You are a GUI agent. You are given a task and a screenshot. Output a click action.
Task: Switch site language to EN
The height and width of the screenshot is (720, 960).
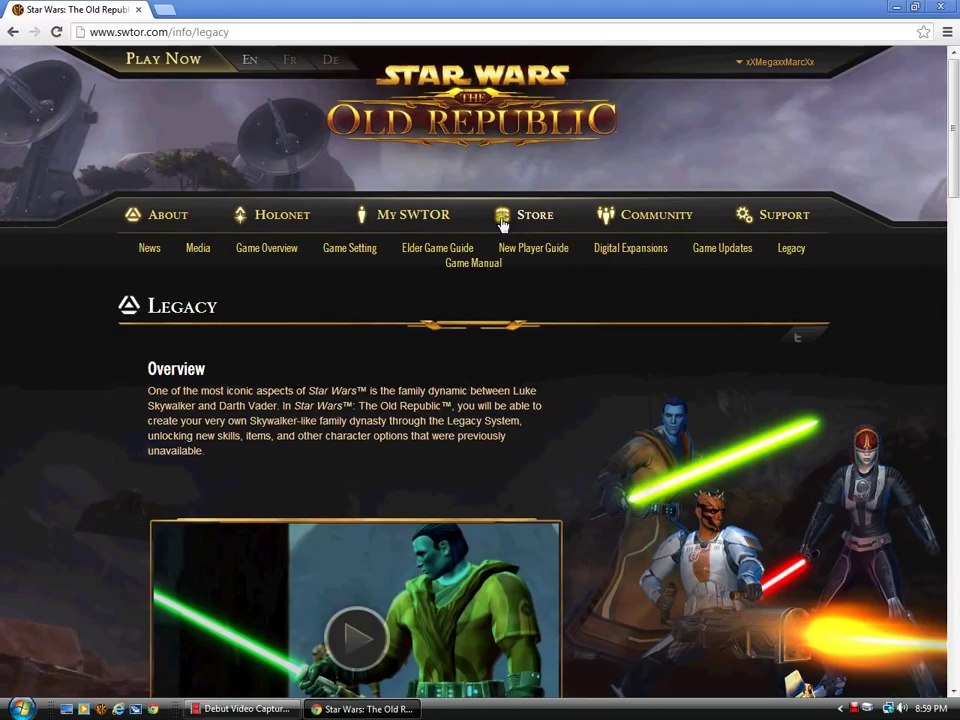250,59
